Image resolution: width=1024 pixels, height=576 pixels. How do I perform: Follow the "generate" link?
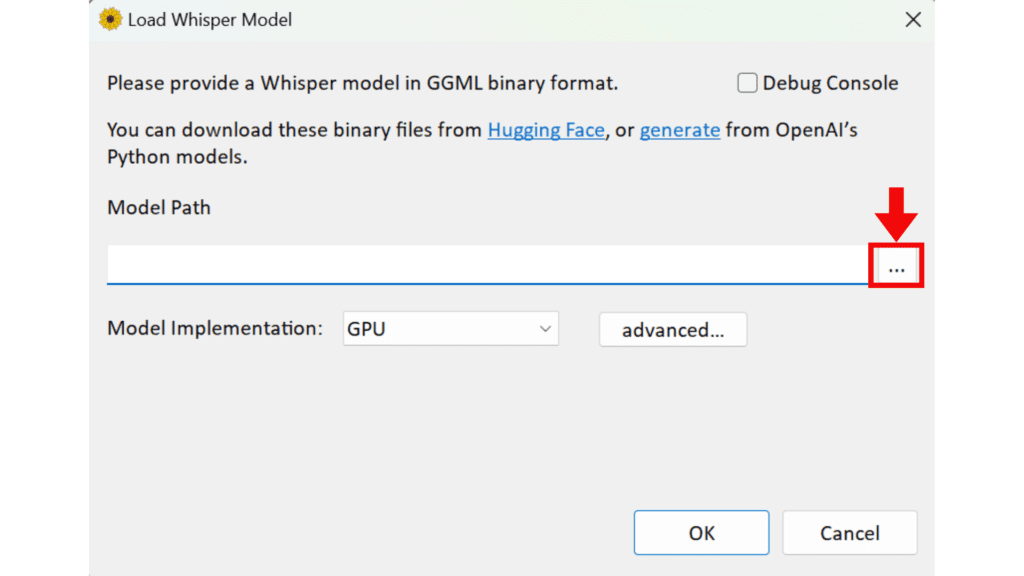click(680, 130)
